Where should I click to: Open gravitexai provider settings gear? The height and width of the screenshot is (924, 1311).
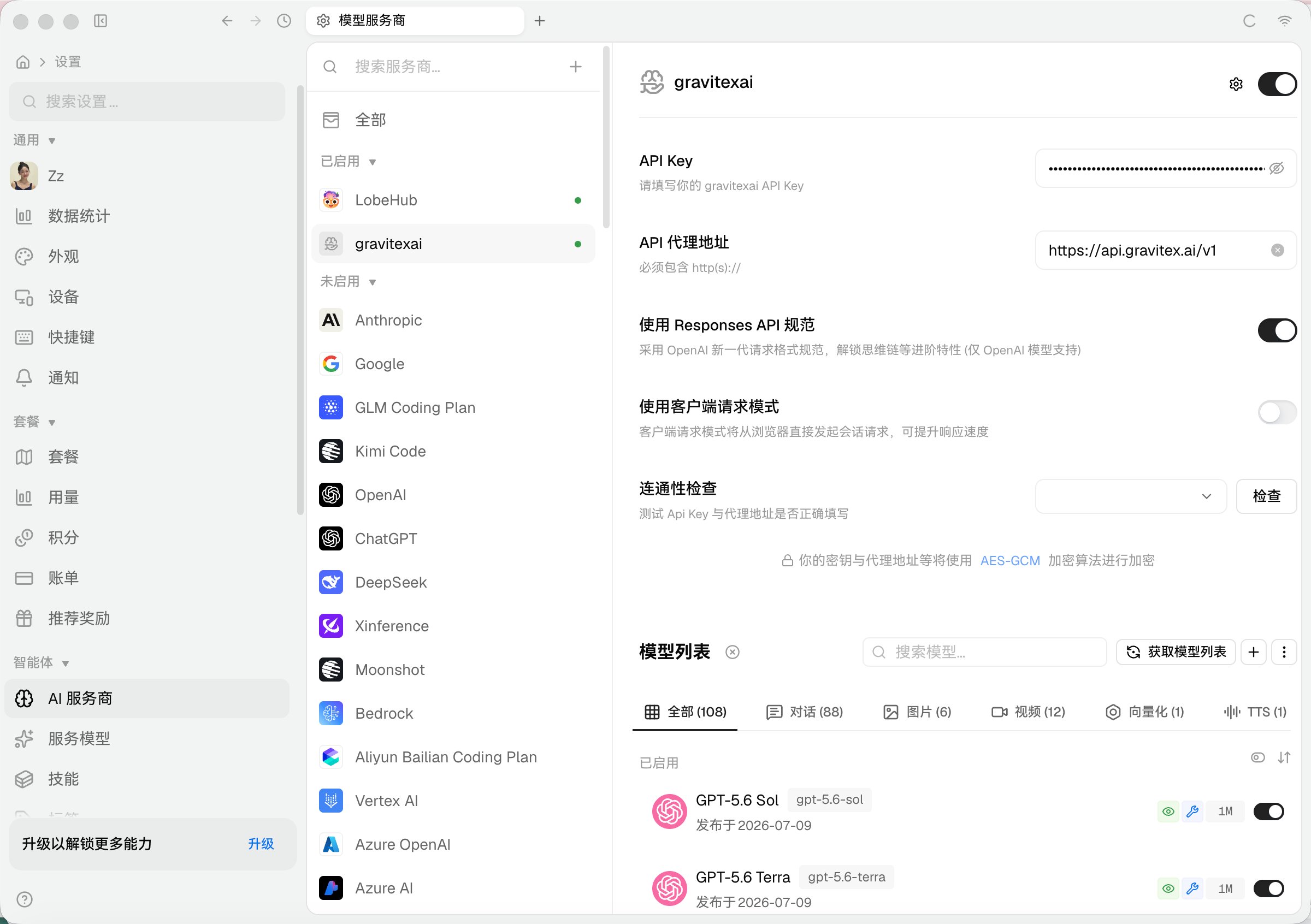point(1236,84)
